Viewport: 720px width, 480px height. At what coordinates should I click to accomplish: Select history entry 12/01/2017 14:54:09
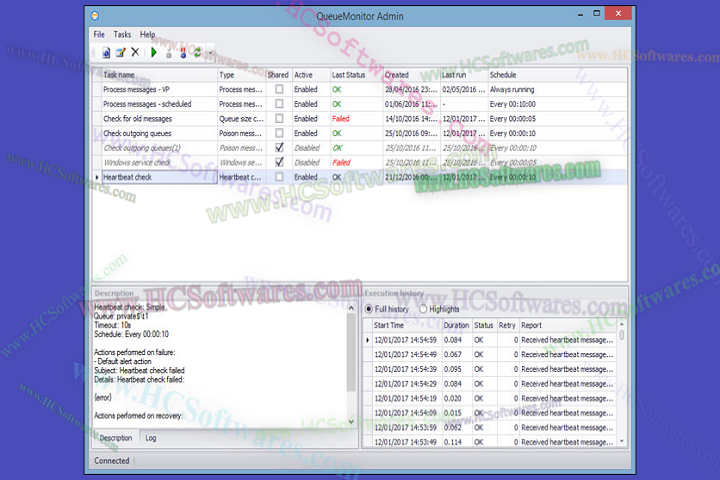pyautogui.click(x=490, y=413)
